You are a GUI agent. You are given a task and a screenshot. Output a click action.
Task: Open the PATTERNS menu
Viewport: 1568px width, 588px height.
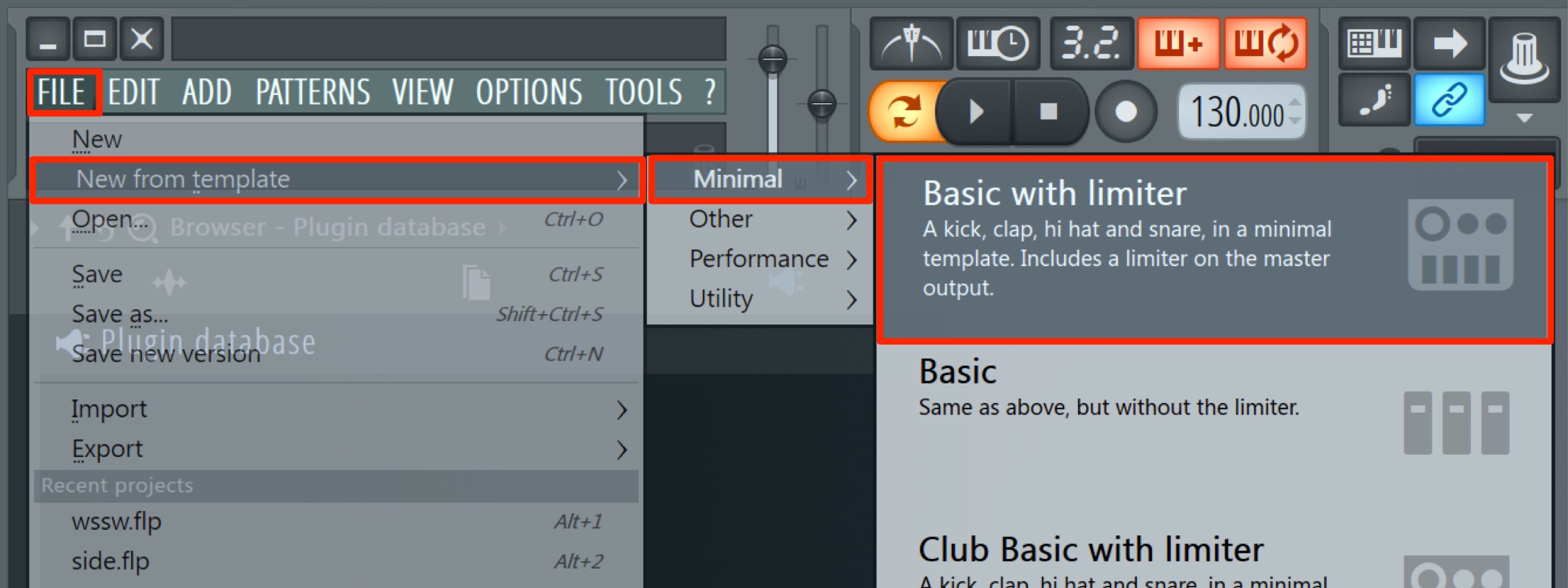point(313,92)
